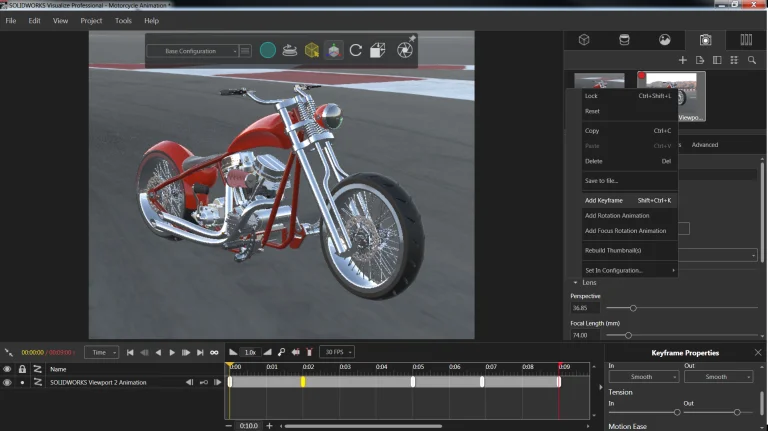Open the 30 FPS dropdown
Viewport: 768px width, 431px height.
pos(336,352)
